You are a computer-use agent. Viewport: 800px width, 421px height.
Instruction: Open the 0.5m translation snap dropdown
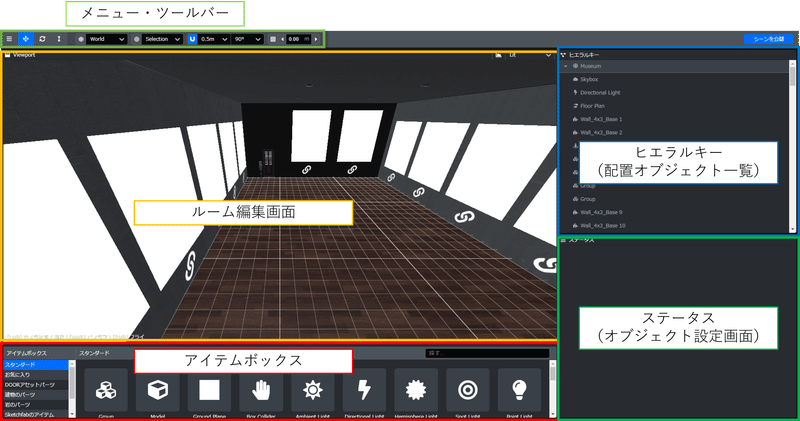click(x=214, y=39)
